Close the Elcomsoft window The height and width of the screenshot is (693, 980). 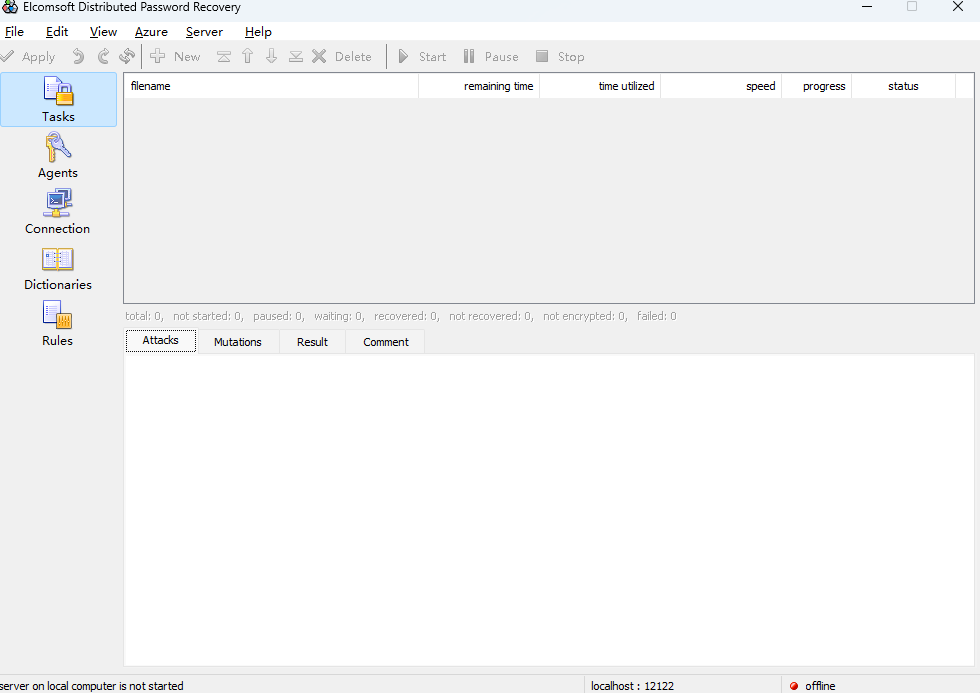click(958, 7)
